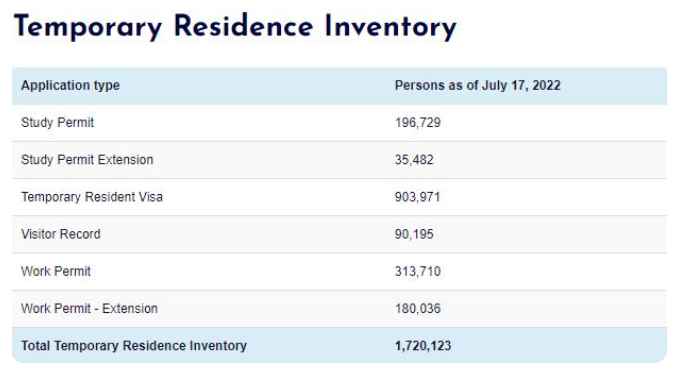The image size is (677, 370).
Task: Click the word Inventory in the title
Action: tap(390, 27)
